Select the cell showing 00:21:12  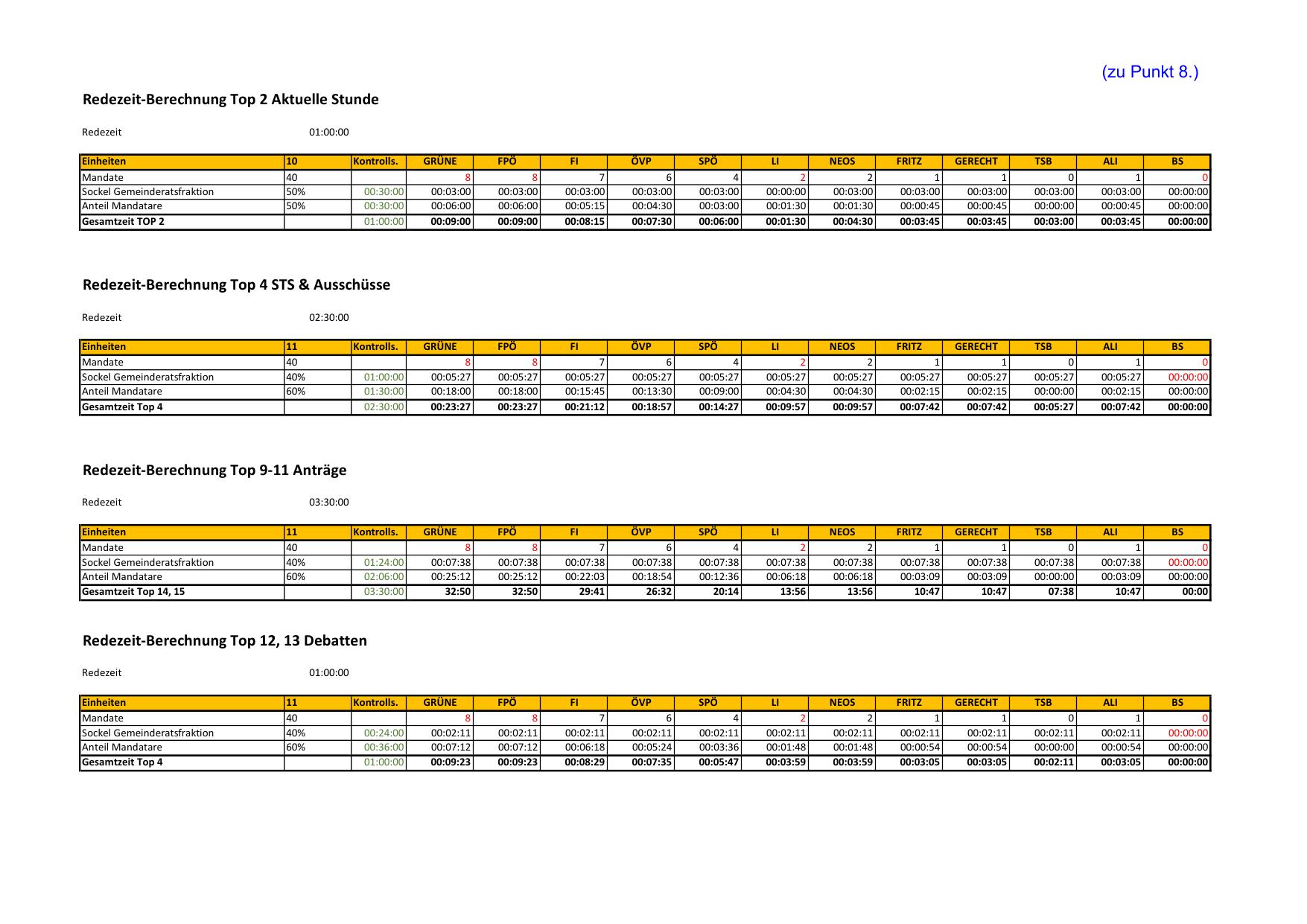[585, 407]
